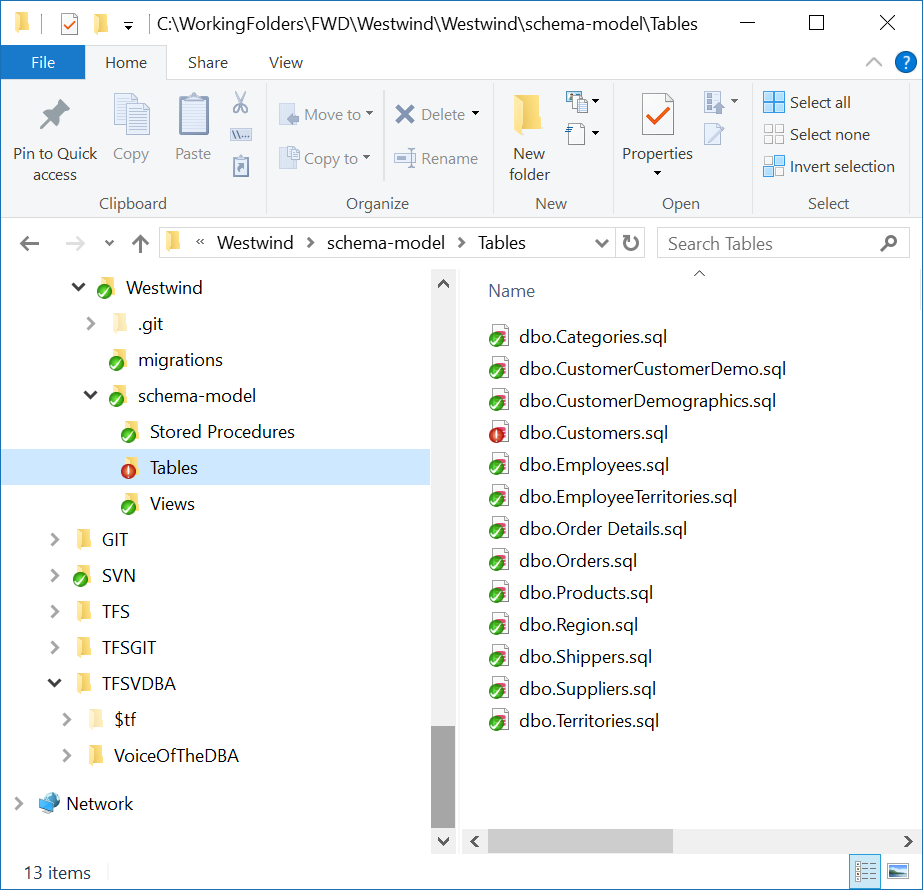The image size is (923, 890).
Task: Create a New folder from ribbon
Action: (x=529, y=117)
